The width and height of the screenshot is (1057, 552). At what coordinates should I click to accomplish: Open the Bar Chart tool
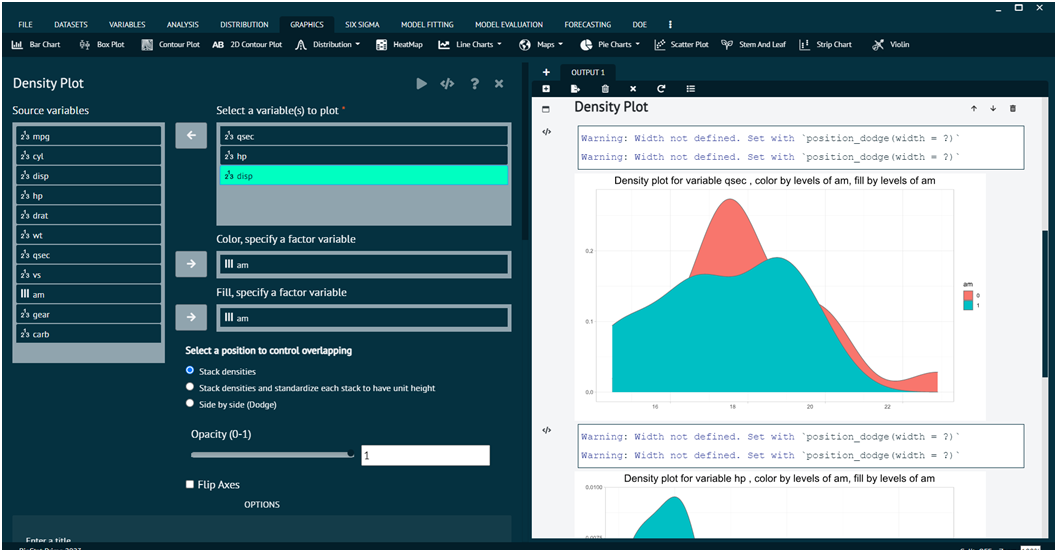pyautogui.click(x=36, y=44)
